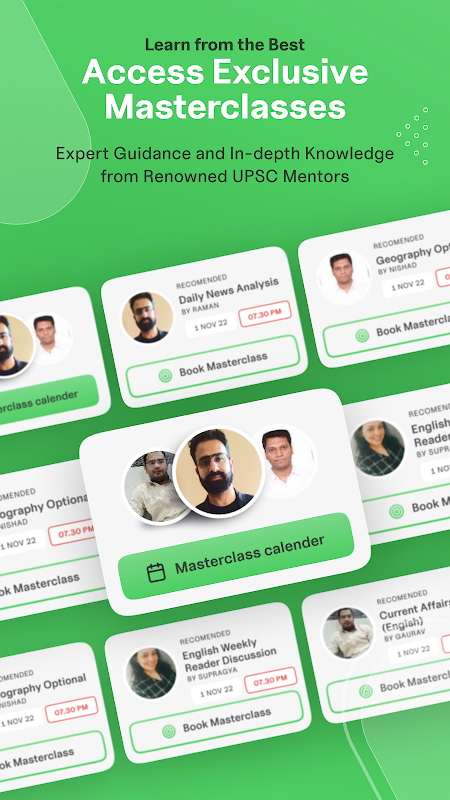Click Raman's avatar in Daily News Analysis card

click(x=147, y=317)
